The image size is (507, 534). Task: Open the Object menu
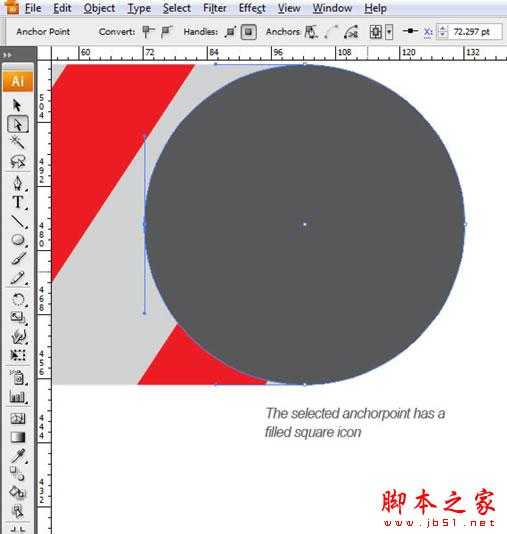[x=99, y=8]
